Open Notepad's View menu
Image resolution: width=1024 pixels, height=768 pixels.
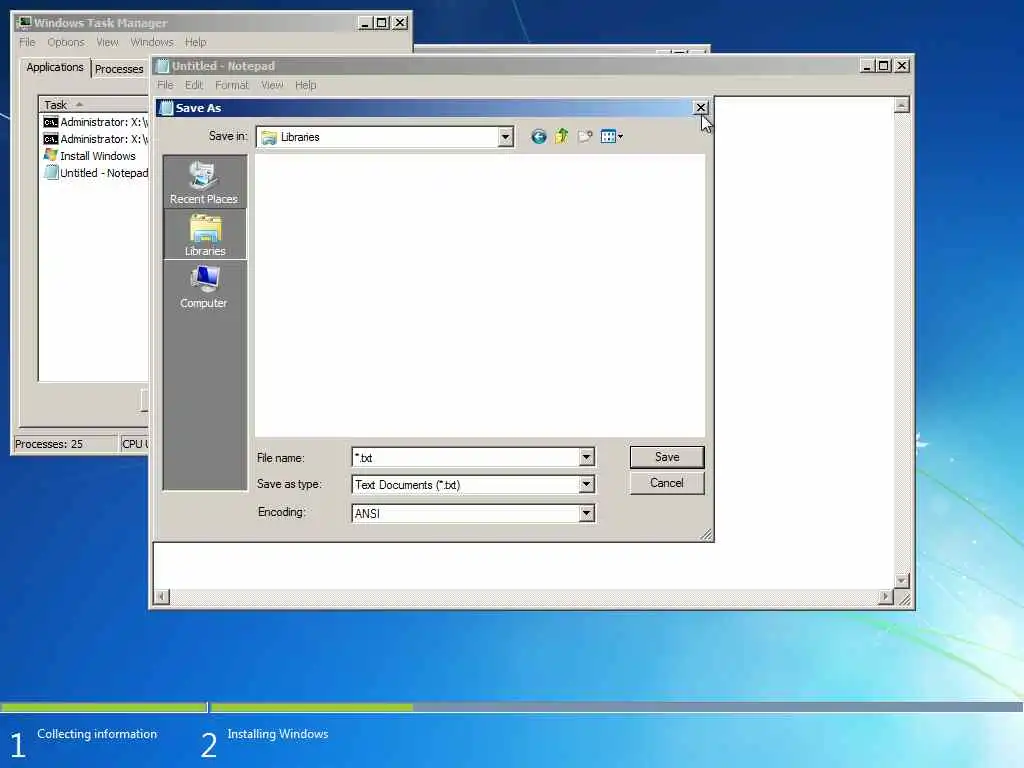272,85
